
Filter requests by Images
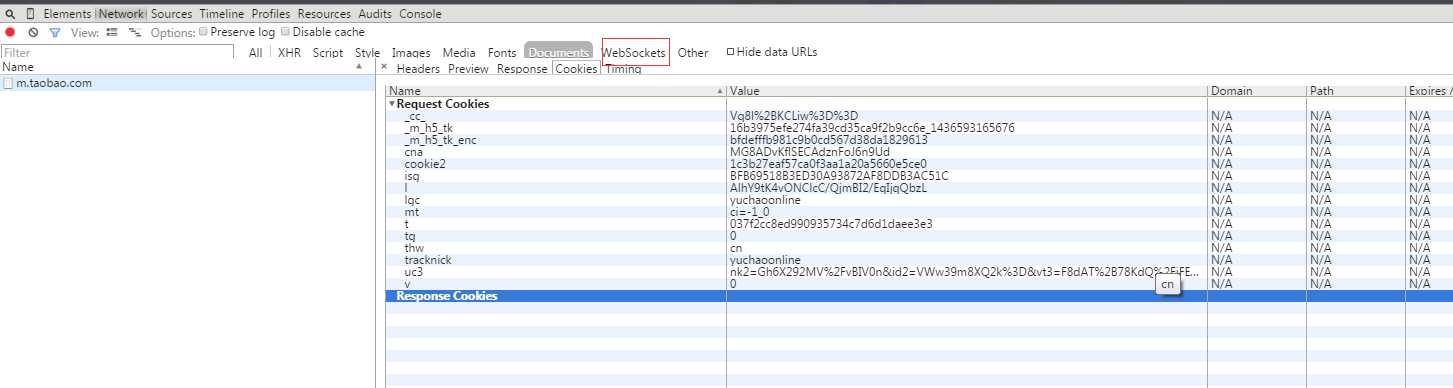tap(411, 52)
